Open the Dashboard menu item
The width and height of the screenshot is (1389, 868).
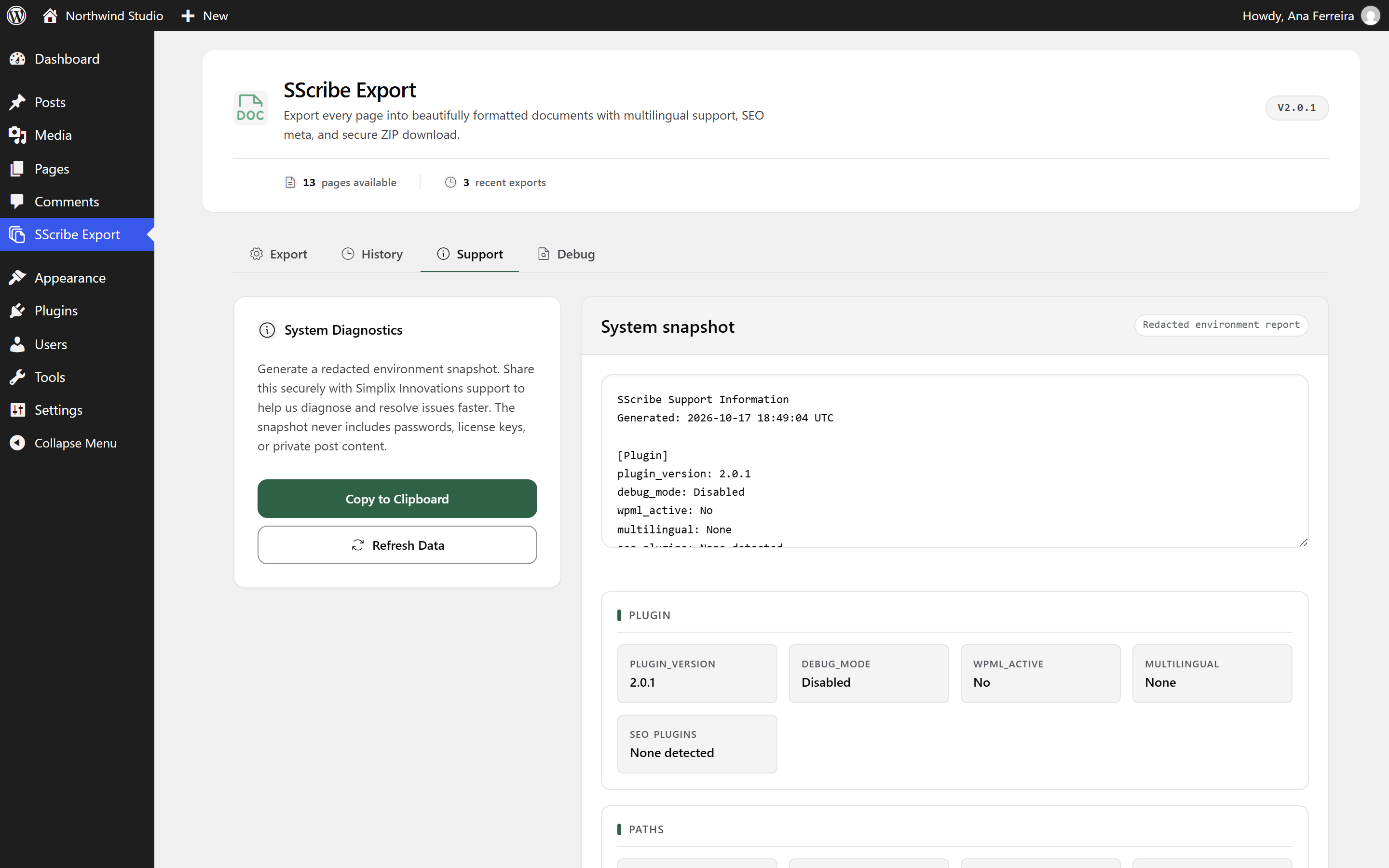coord(77,58)
